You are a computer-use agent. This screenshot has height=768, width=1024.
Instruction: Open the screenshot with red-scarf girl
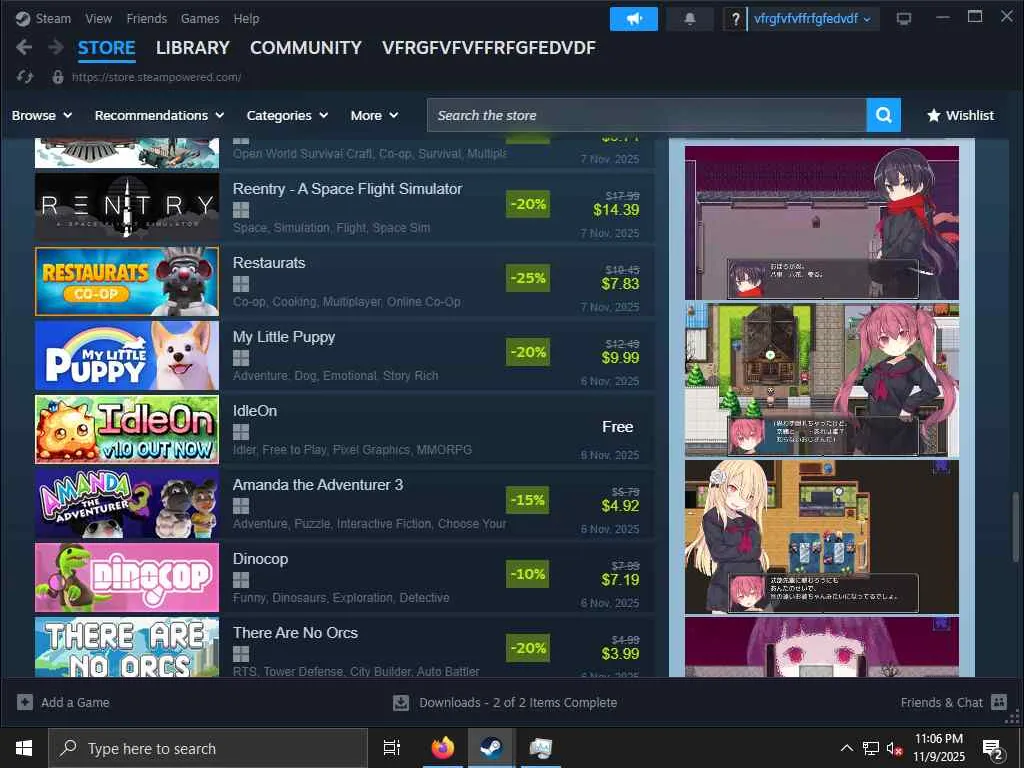point(822,222)
